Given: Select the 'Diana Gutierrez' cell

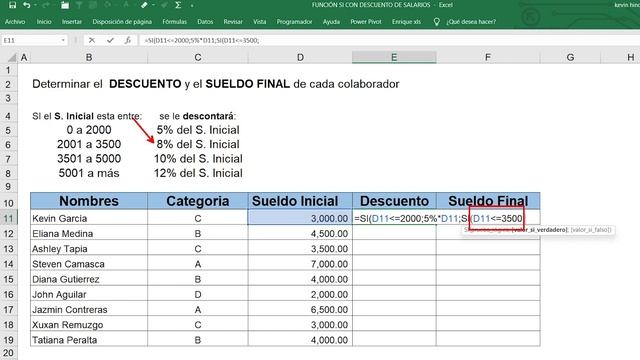Looking at the screenshot, I should click(89, 279).
